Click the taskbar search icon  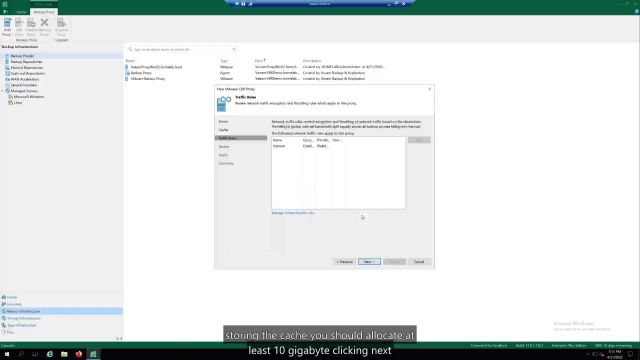click(21, 354)
